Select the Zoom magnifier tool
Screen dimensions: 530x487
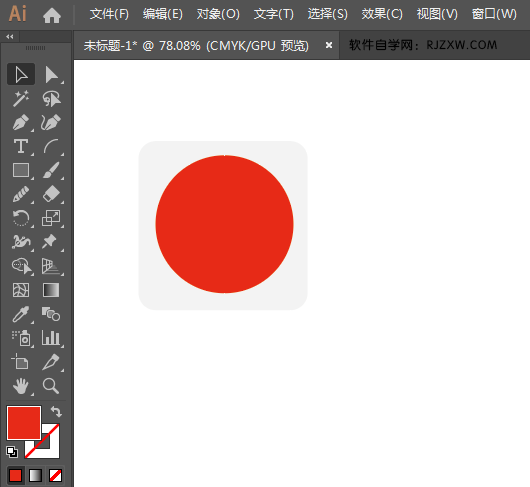(x=51, y=386)
